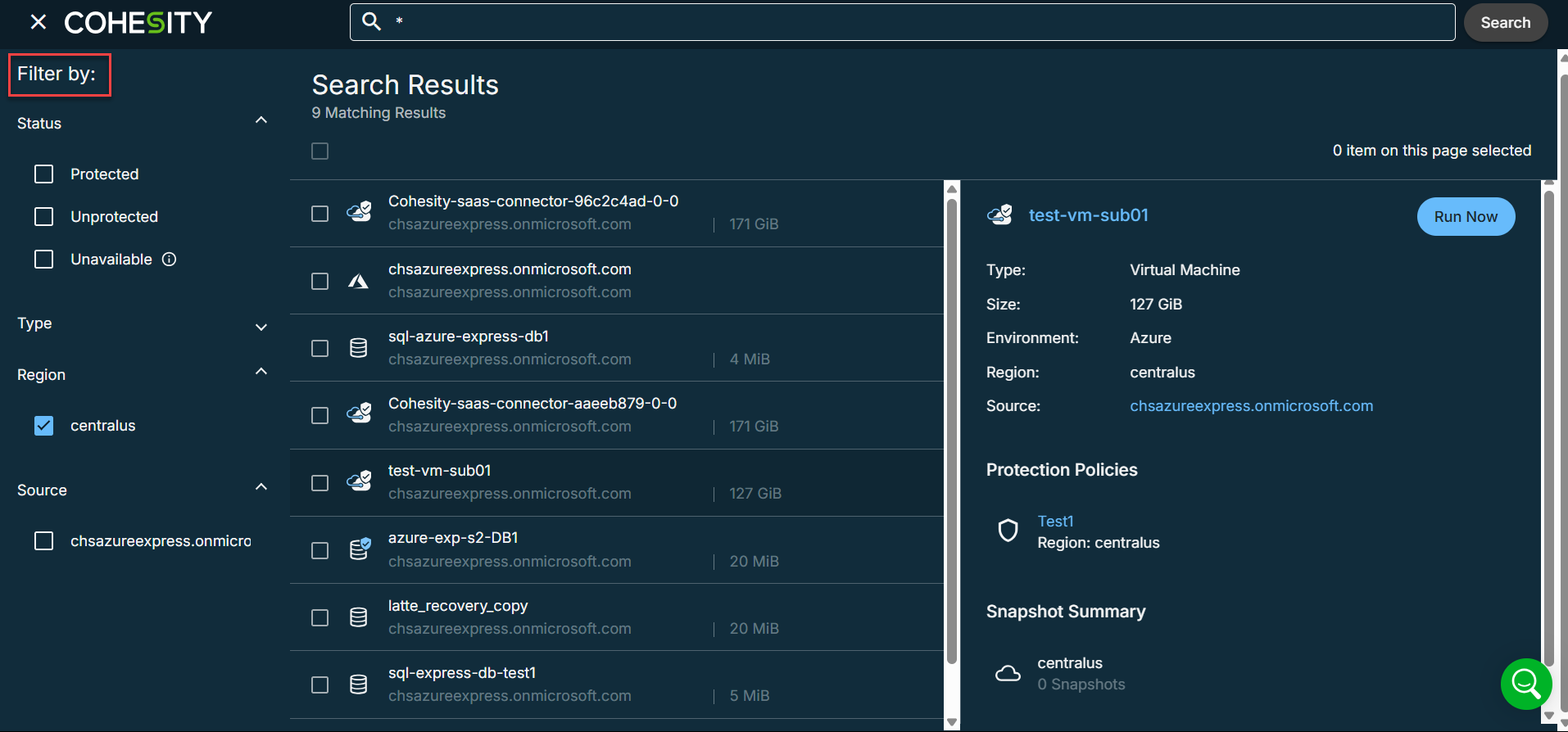Click the Azure logo icon for chsazureexpress.onmicrosoft.com row
The image size is (1568, 732).
coord(358,282)
